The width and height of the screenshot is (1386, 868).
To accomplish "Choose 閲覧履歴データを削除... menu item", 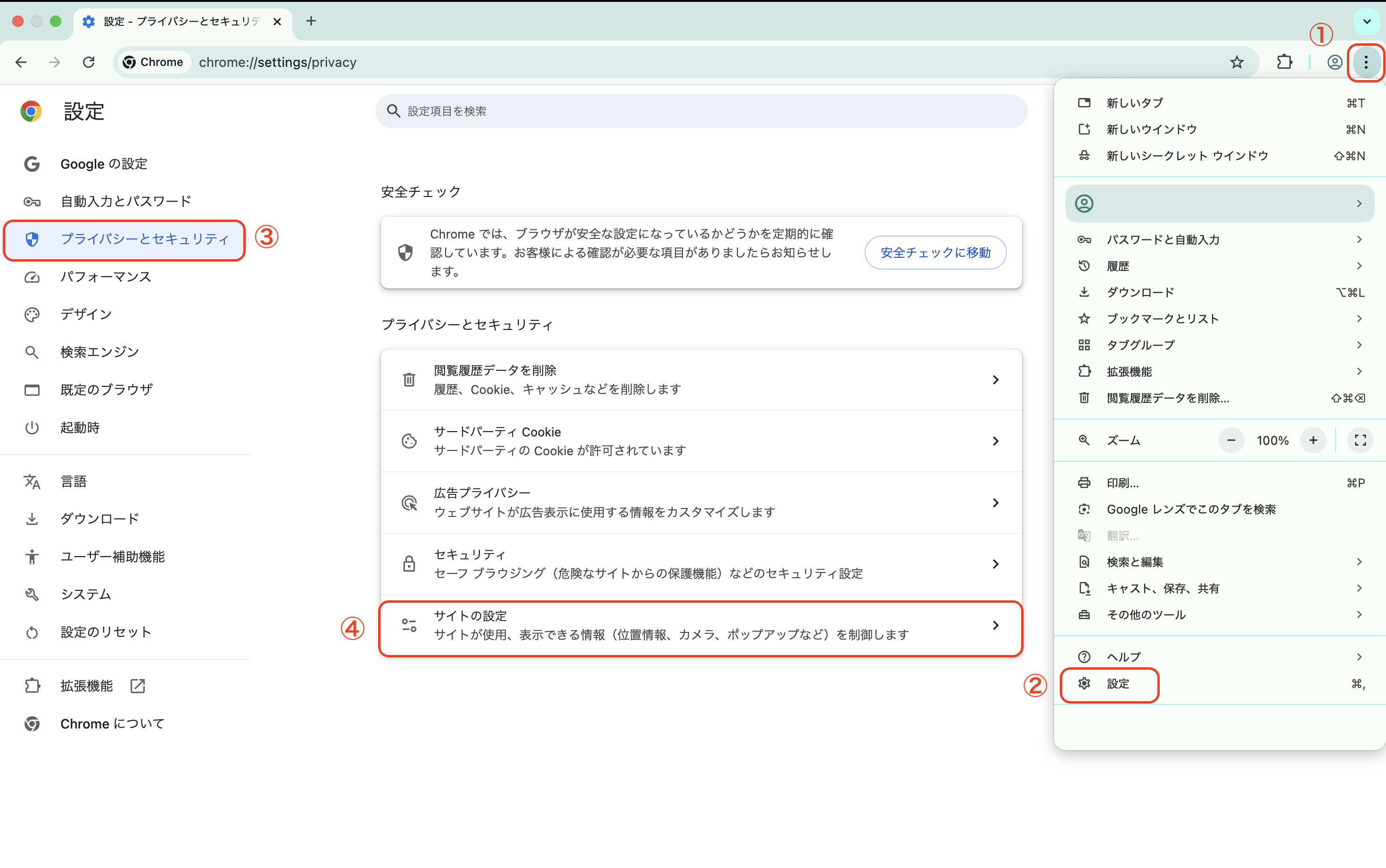I will pyautogui.click(x=1220, y=398).
